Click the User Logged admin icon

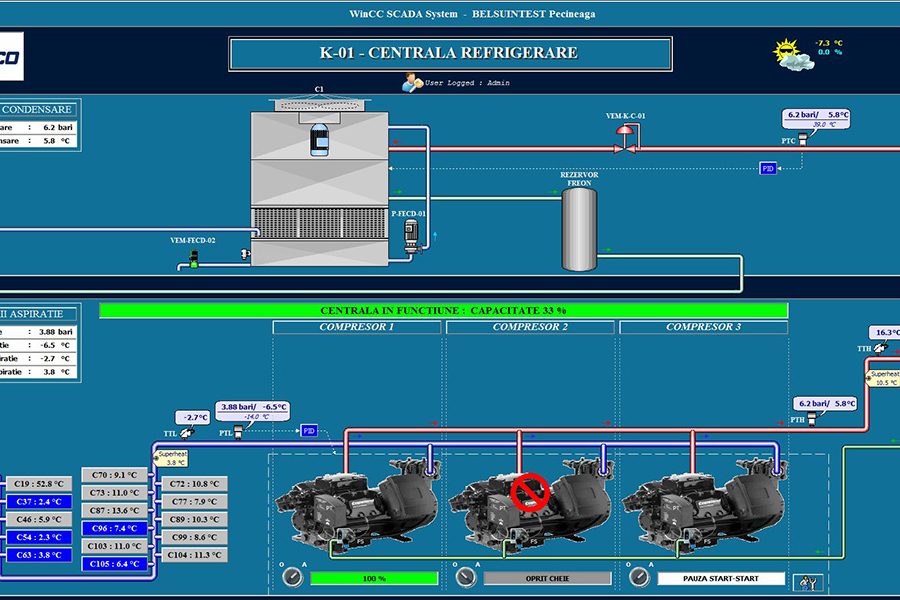(x=411, y=84)
